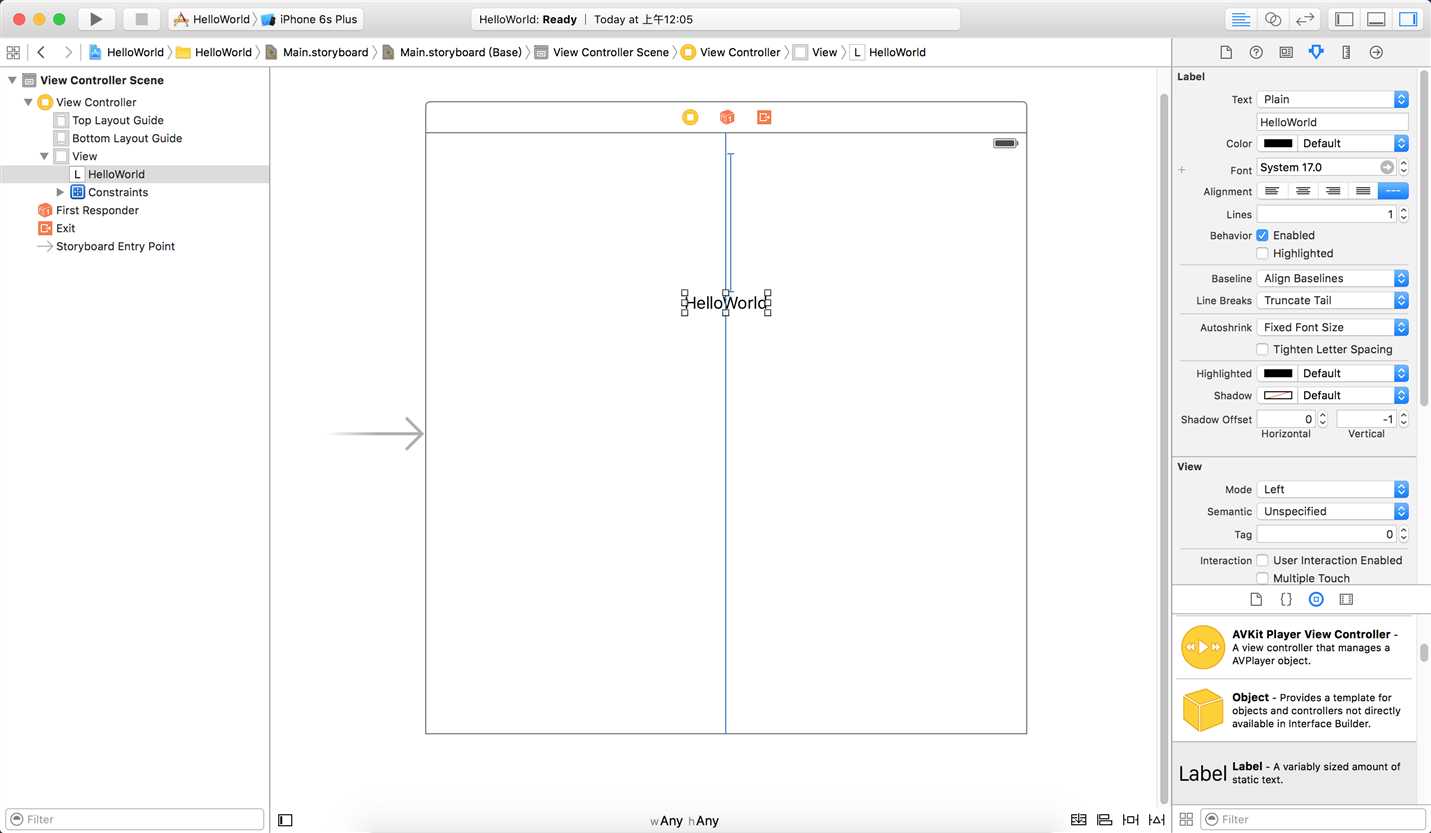Open the Assistant editor
Image resolution: width=1431 pixels, height=833 pixels.
(x=1273, y=19)
